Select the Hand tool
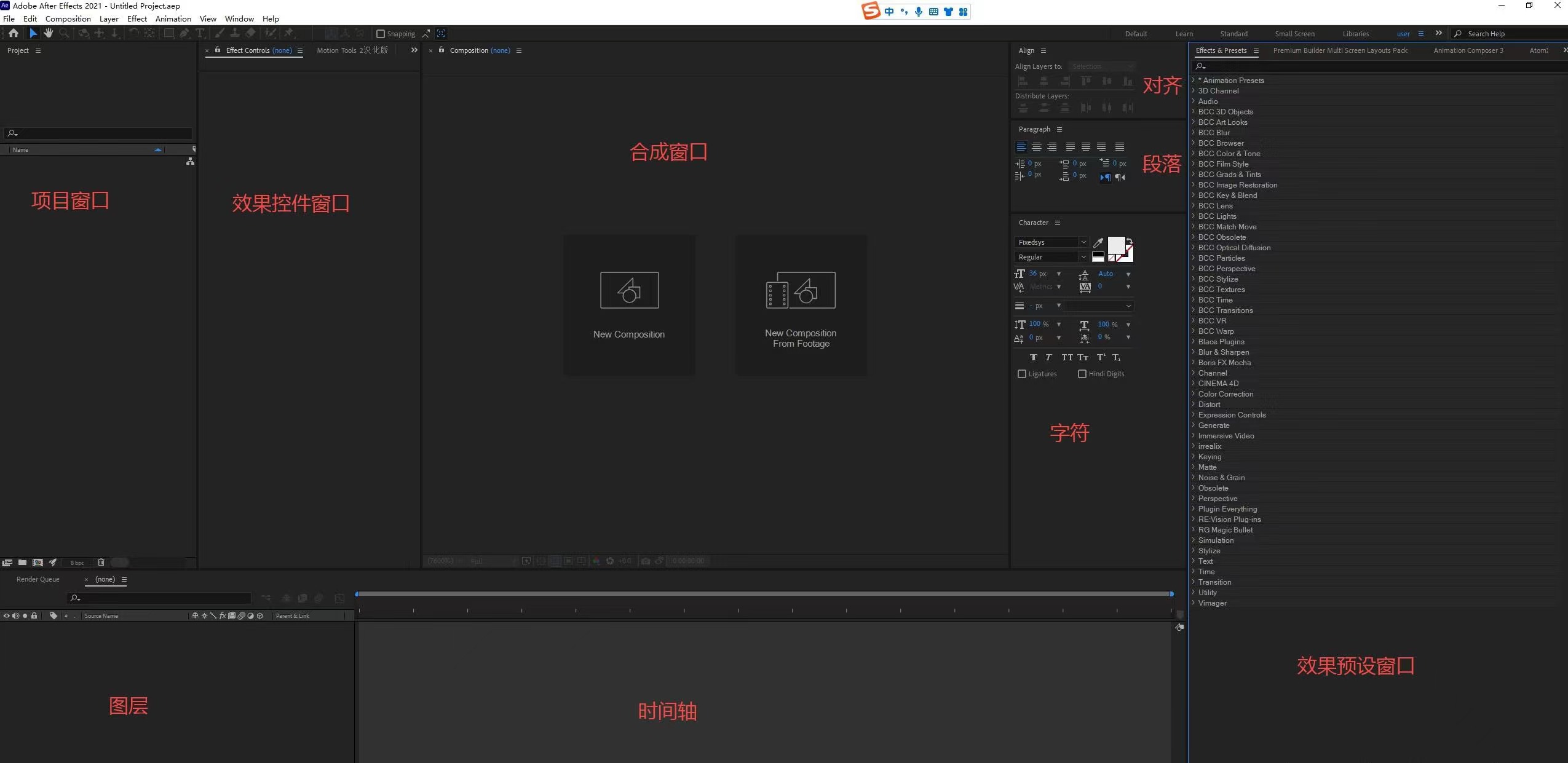Viewport: 1568px width, 763px height. (x=48, y=33)
